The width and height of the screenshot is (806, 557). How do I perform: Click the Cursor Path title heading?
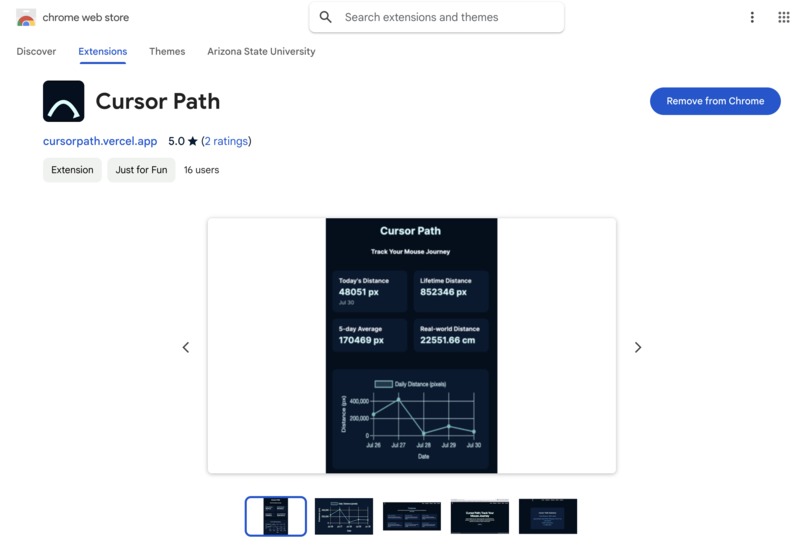click(x=158, y=101)
